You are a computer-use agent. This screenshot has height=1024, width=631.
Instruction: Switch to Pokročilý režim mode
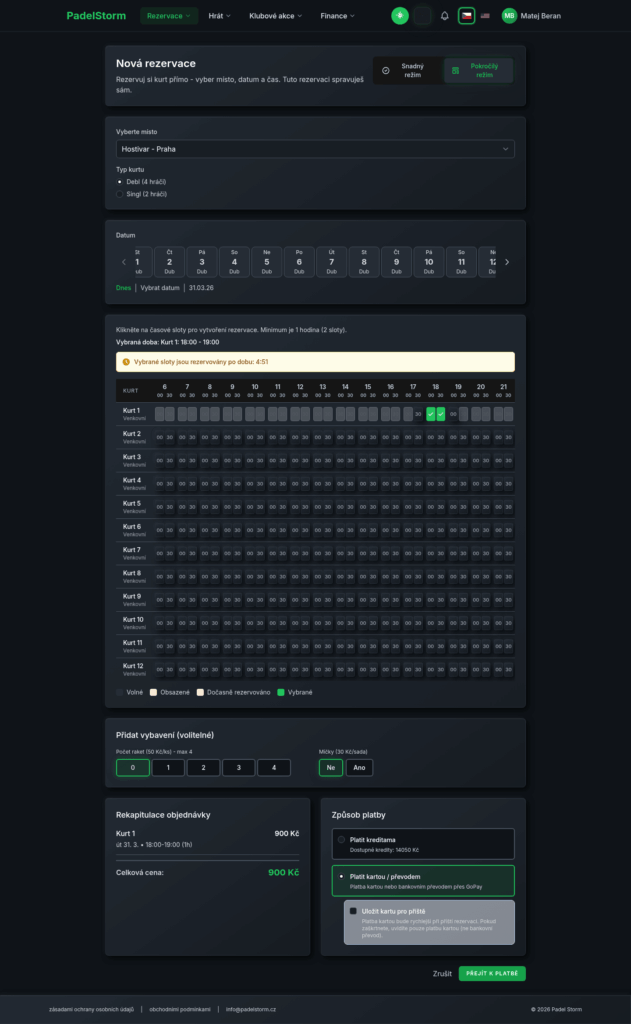pos(478,71)
